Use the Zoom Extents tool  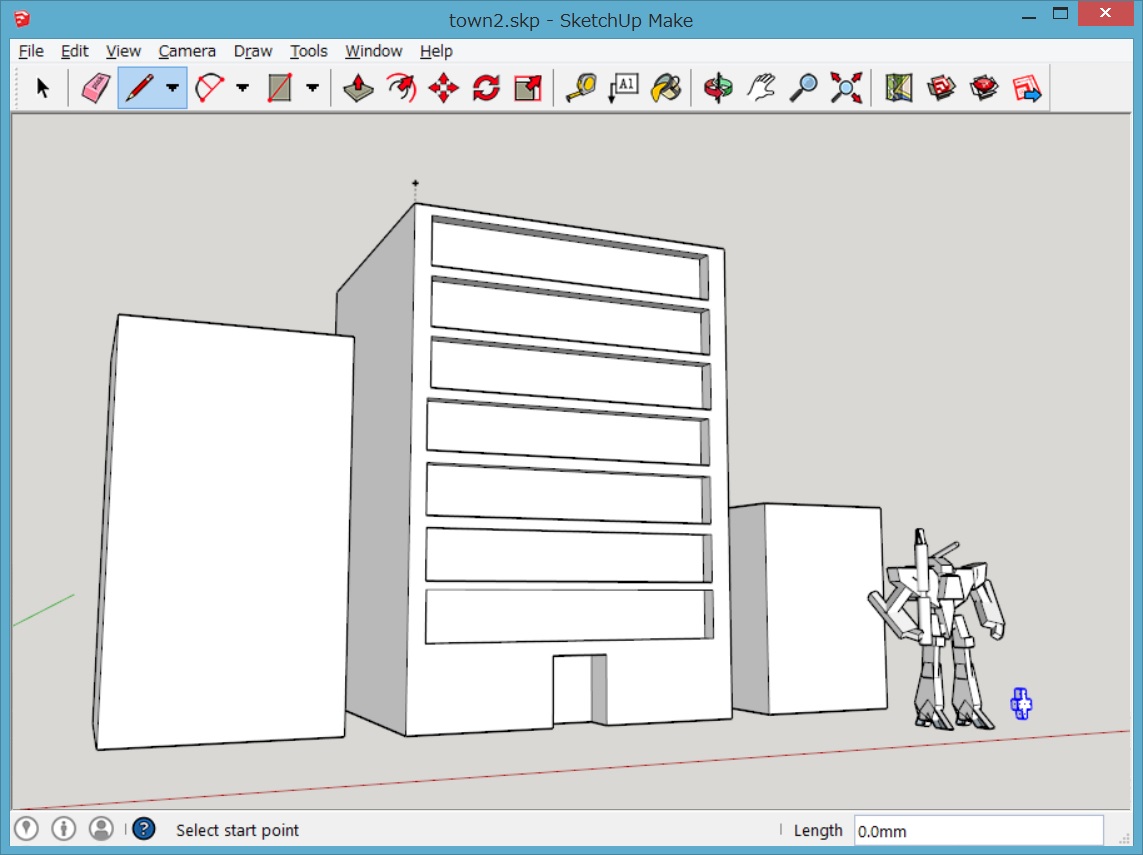pos(846,88)
